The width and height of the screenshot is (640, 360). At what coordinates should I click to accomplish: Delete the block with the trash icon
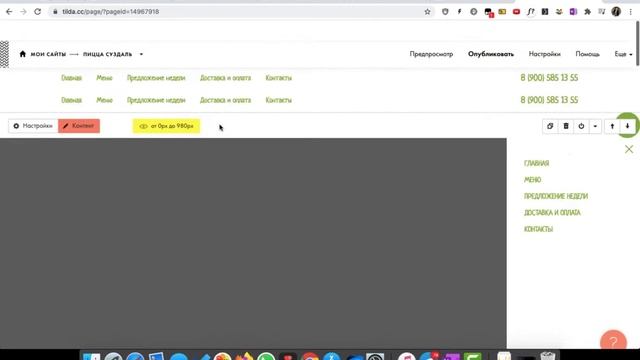tap(566, 126)
